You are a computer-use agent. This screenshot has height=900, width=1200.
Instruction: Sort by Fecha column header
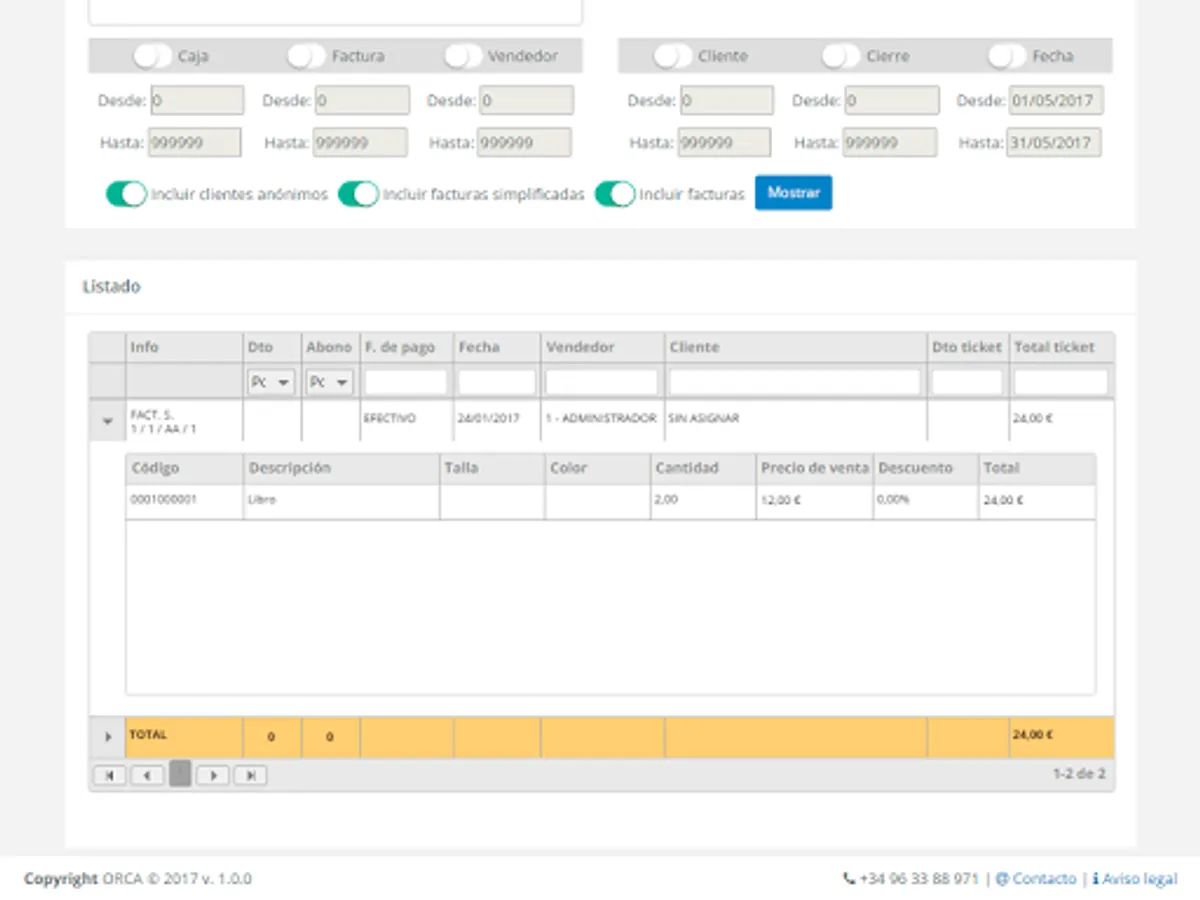(x=497, y=347)
